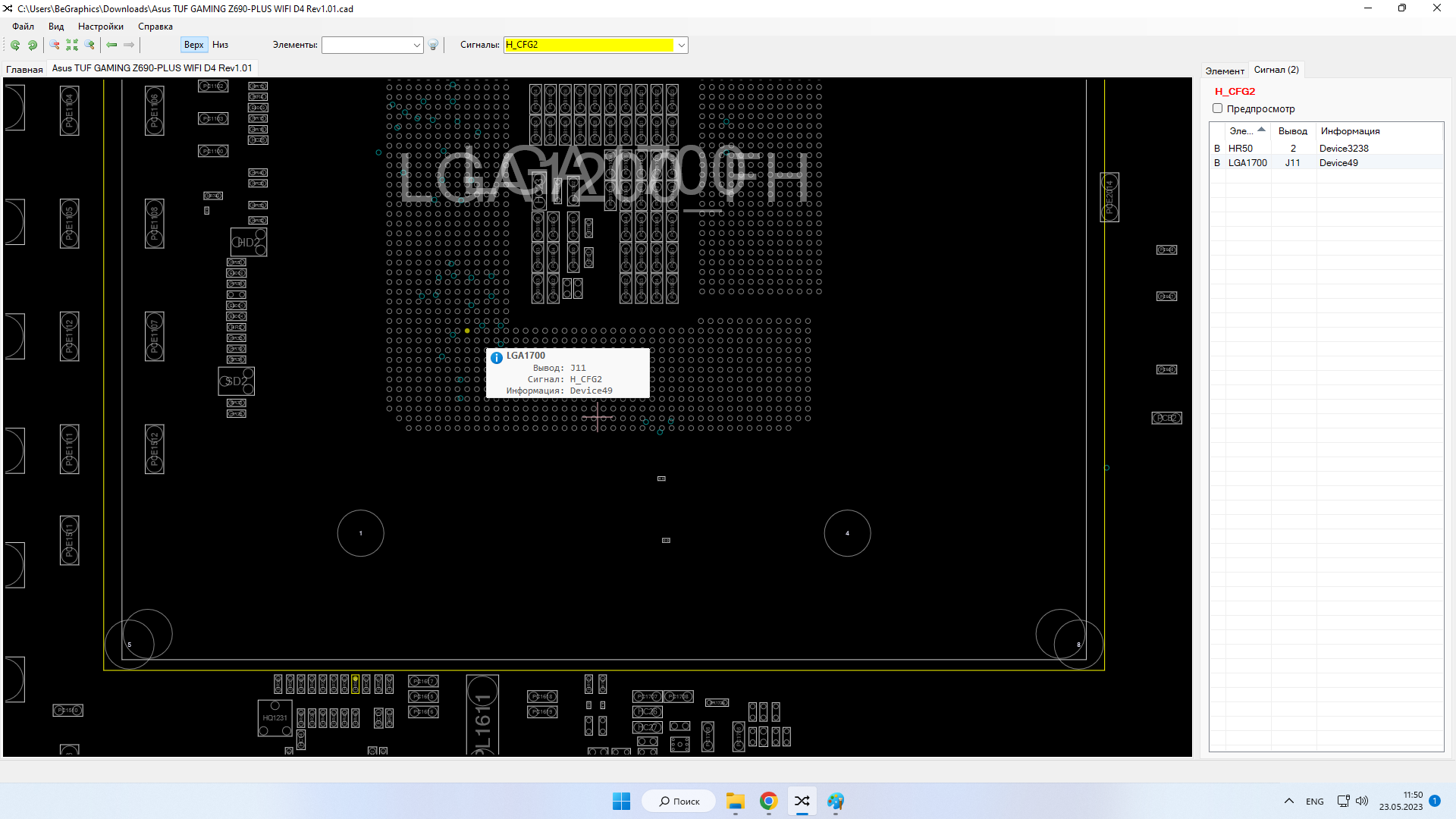The width and height of the screenshot is (1456, 819).
Task: Open Windows Start menu
Action: pyautogui.click(x=621, y=802)
